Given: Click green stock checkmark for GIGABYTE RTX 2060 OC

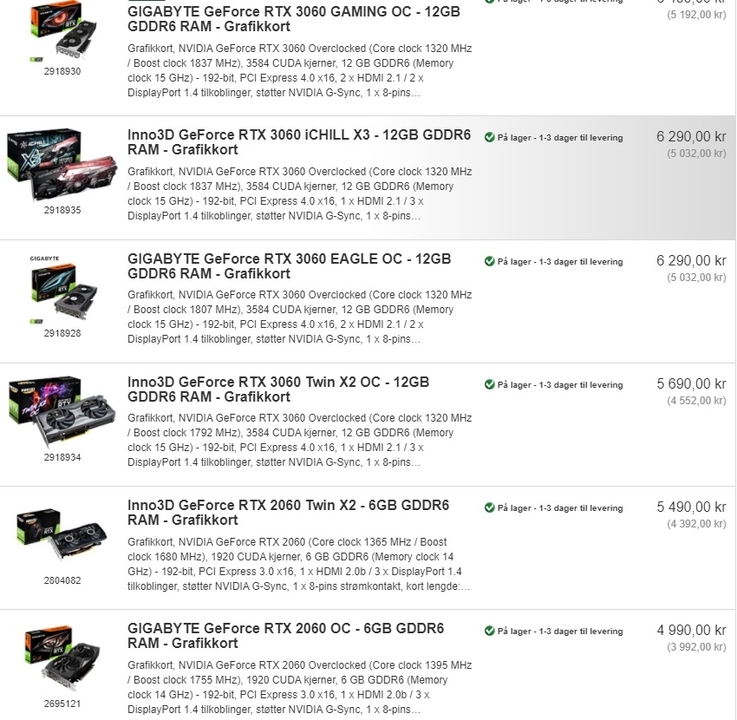Looking at the screenshot, I should [489, 631].
